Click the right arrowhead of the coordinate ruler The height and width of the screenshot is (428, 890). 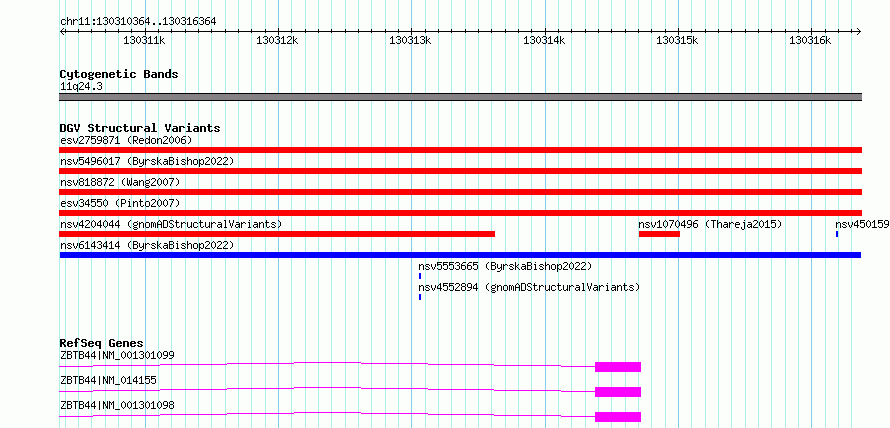click(858, 31)
